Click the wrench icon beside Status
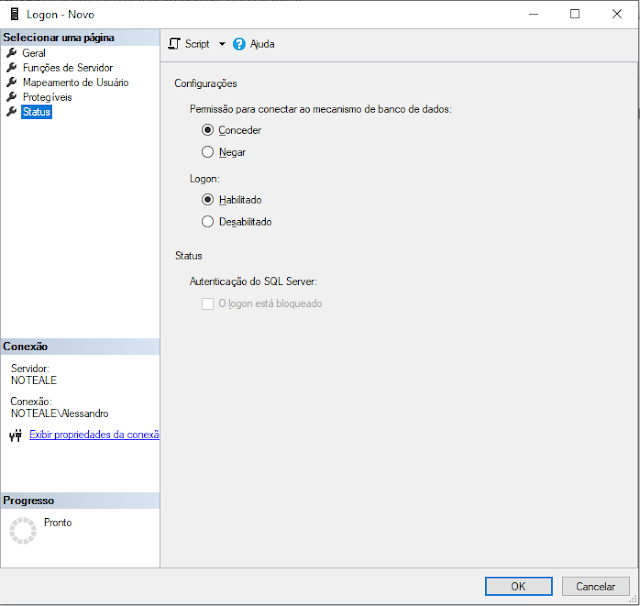Viewport: 640px width, 606px height. tap(12, 111)
